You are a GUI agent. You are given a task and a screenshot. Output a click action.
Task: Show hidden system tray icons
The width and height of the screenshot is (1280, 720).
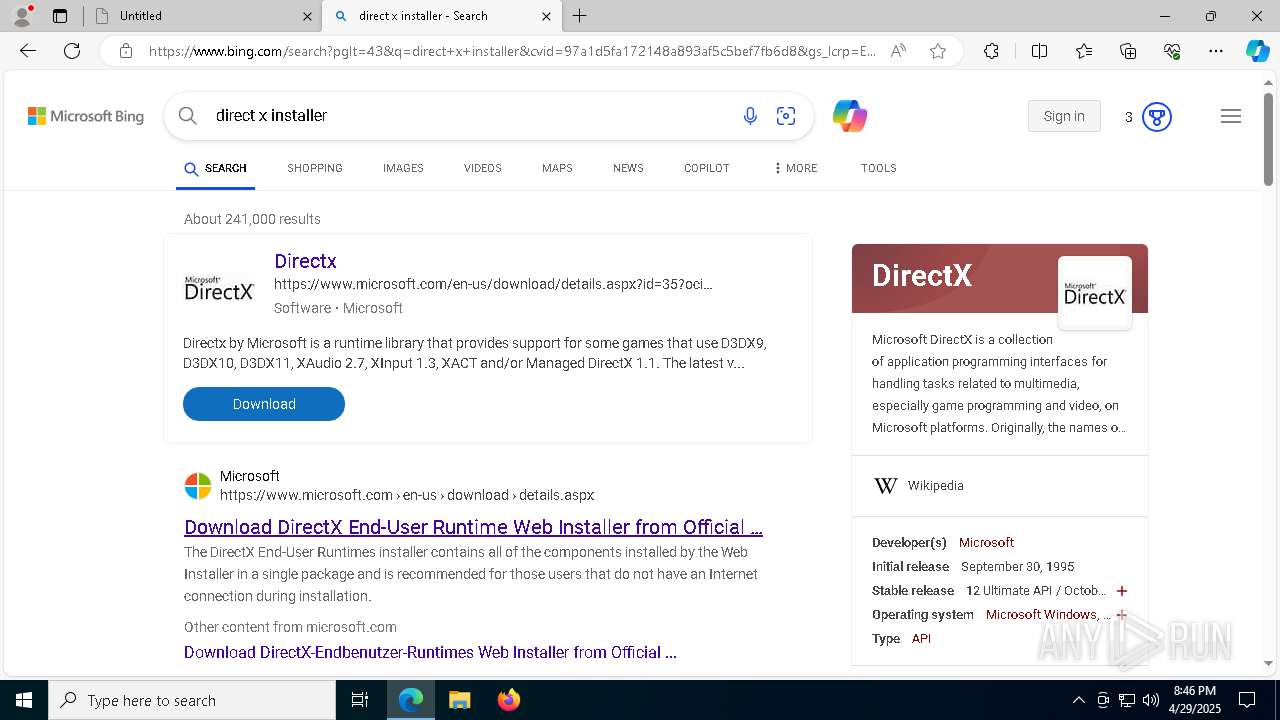(1078, 700)
